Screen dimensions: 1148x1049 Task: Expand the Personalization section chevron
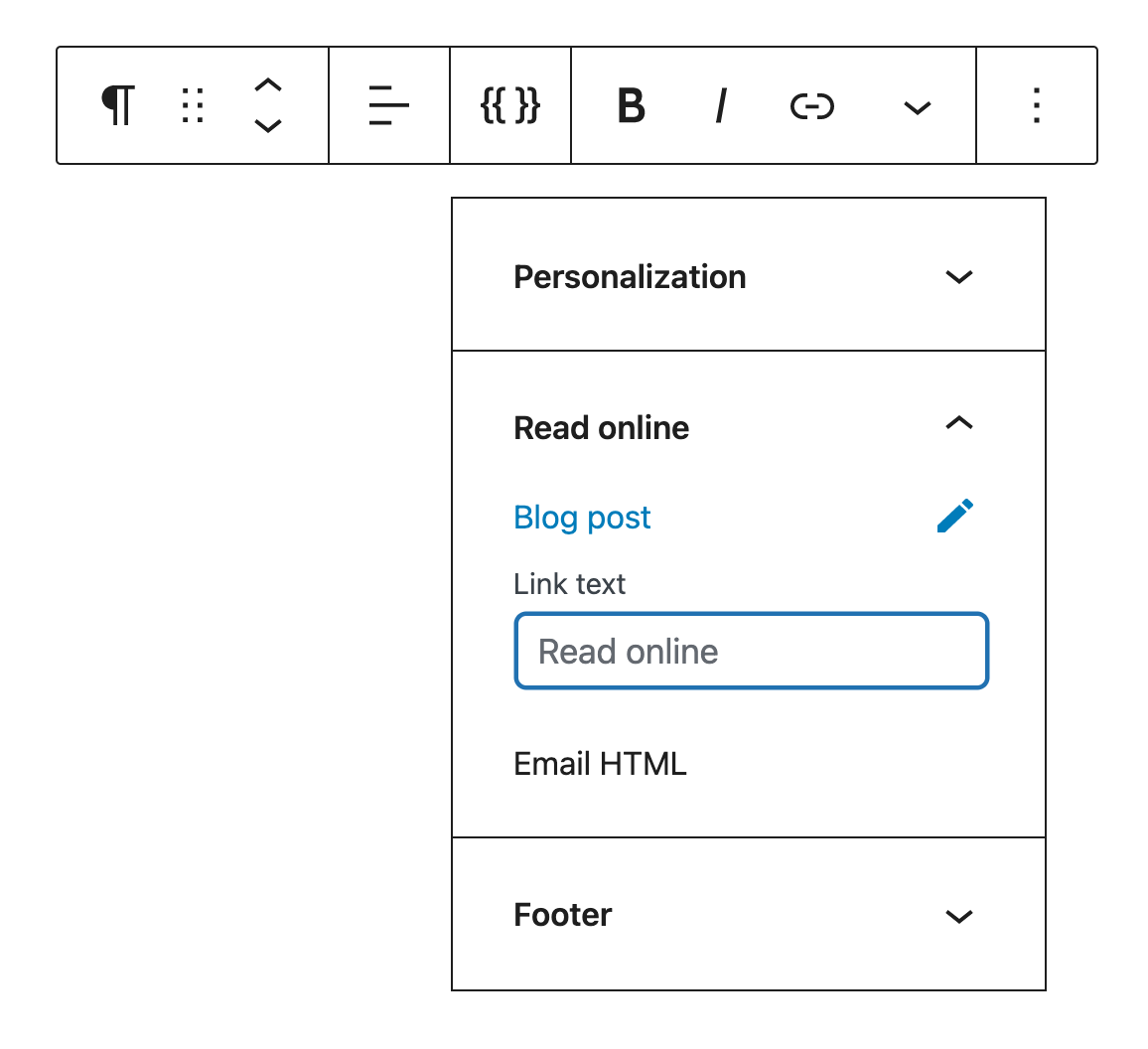[959, 277]
